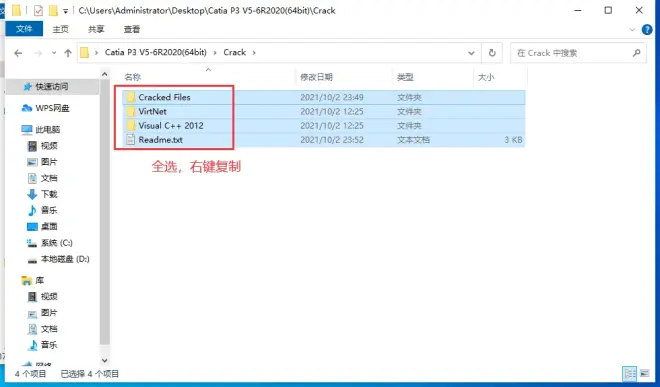Click the VirtNet name text
660x387 pixels.
pos(152,112)
